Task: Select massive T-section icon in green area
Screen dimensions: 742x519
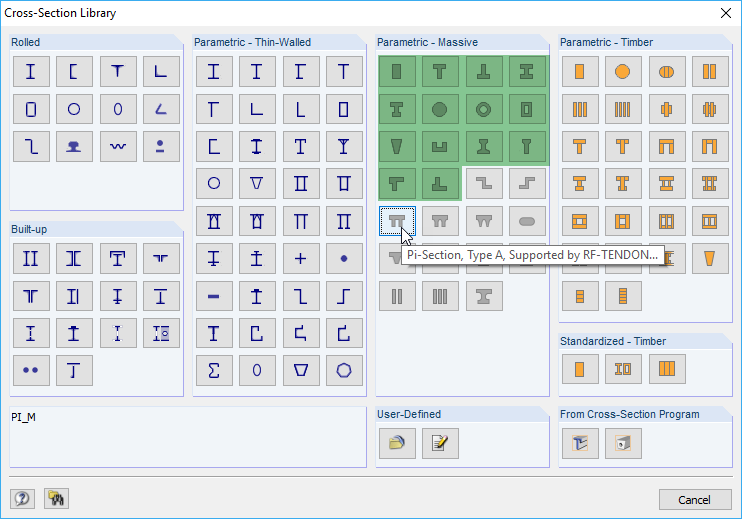Action: tap(440, 71)
